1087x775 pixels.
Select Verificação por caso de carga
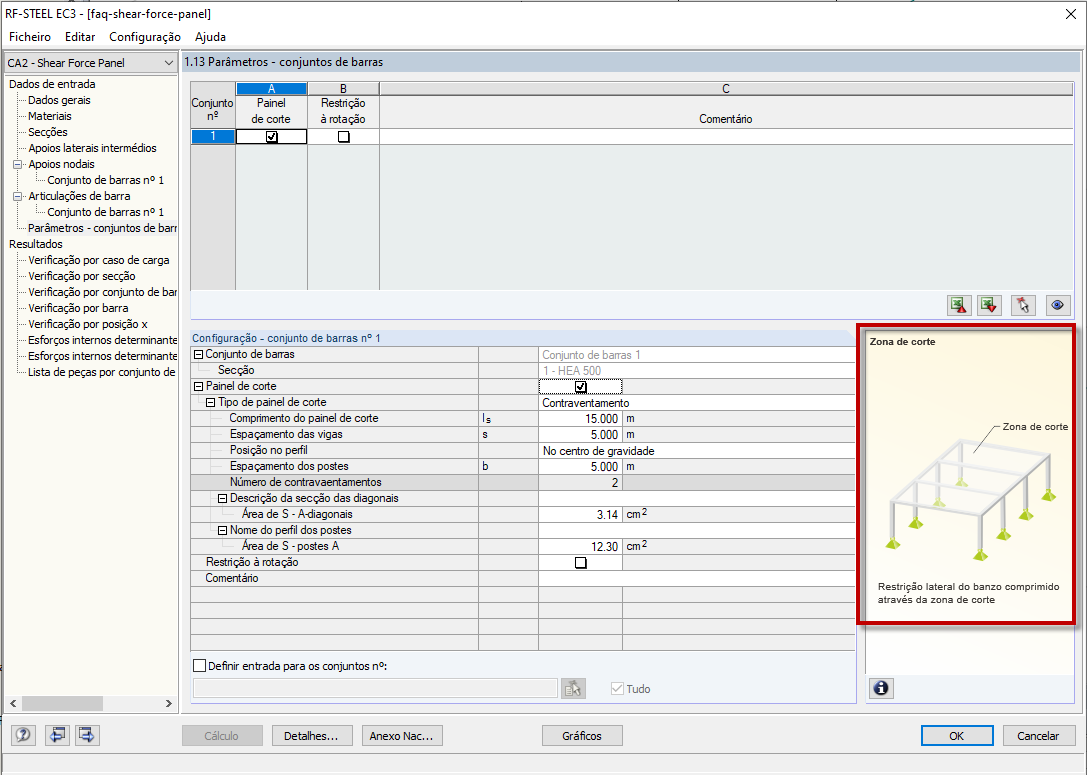coord(98,260)
